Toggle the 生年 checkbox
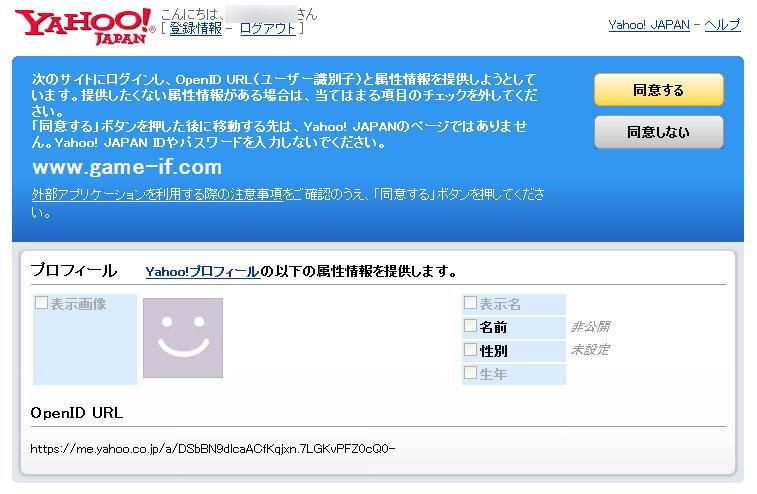This screenshot has height=494, width=757. [470, 372]
